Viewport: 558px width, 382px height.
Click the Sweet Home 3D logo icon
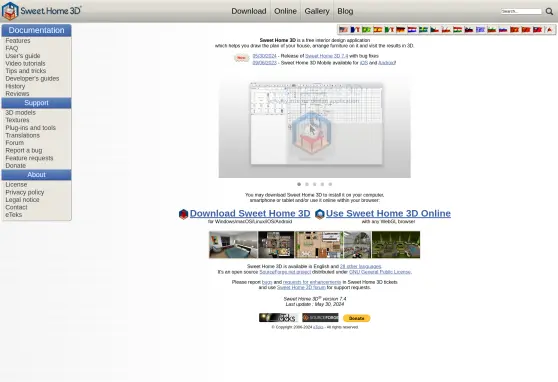pyautogui.click(x=10, y=11)
